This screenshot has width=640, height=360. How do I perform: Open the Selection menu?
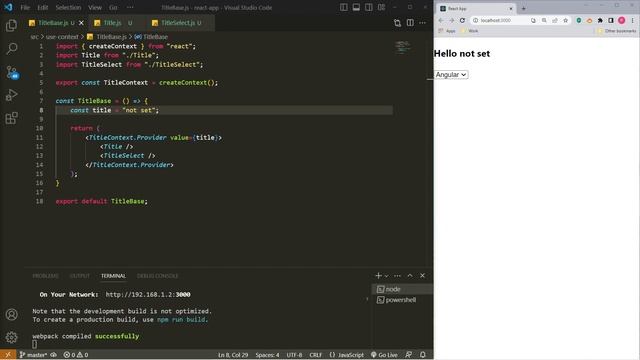(x=68, y=7)
